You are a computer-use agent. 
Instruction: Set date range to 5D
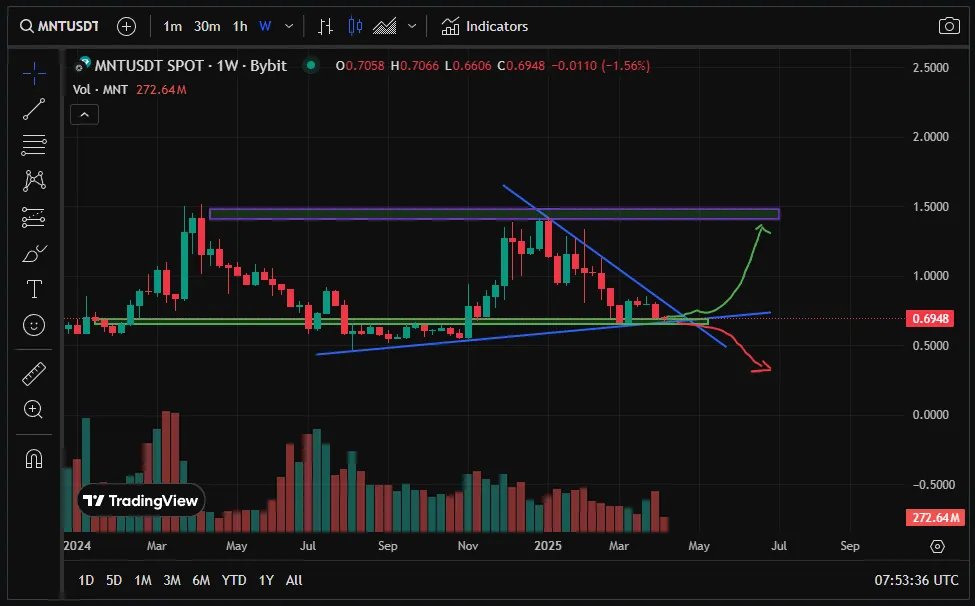[114, 580]
